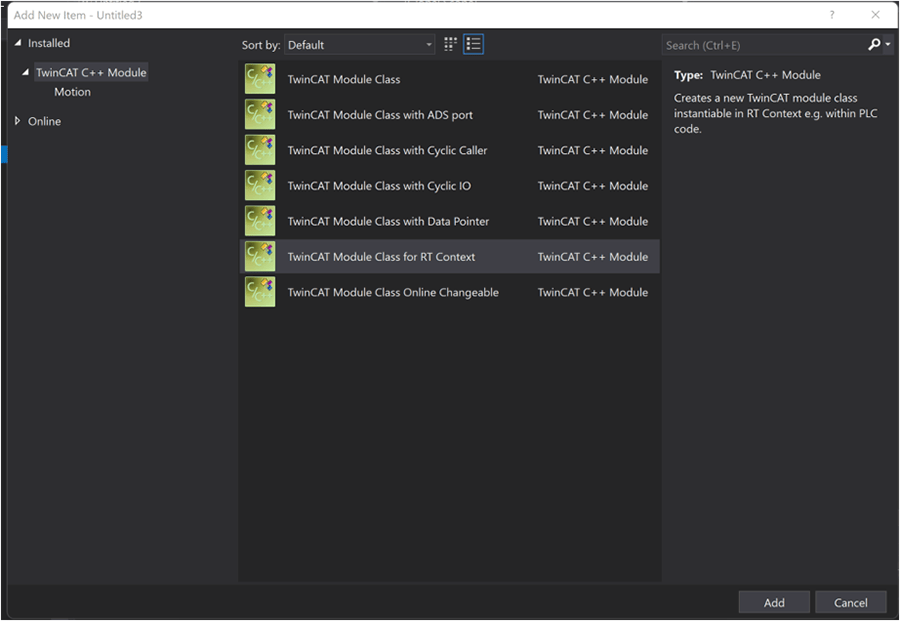This screenshot has width=900, height=621.
Task: Click the Cancel button
Action: tap(850, 602)
